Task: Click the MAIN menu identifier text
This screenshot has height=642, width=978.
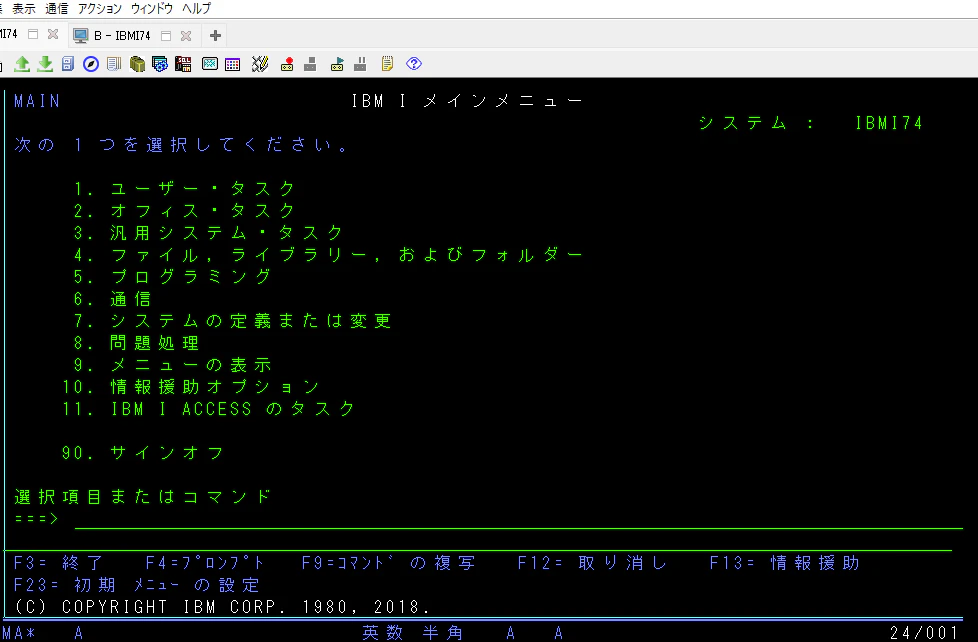Action: point(37,101)
